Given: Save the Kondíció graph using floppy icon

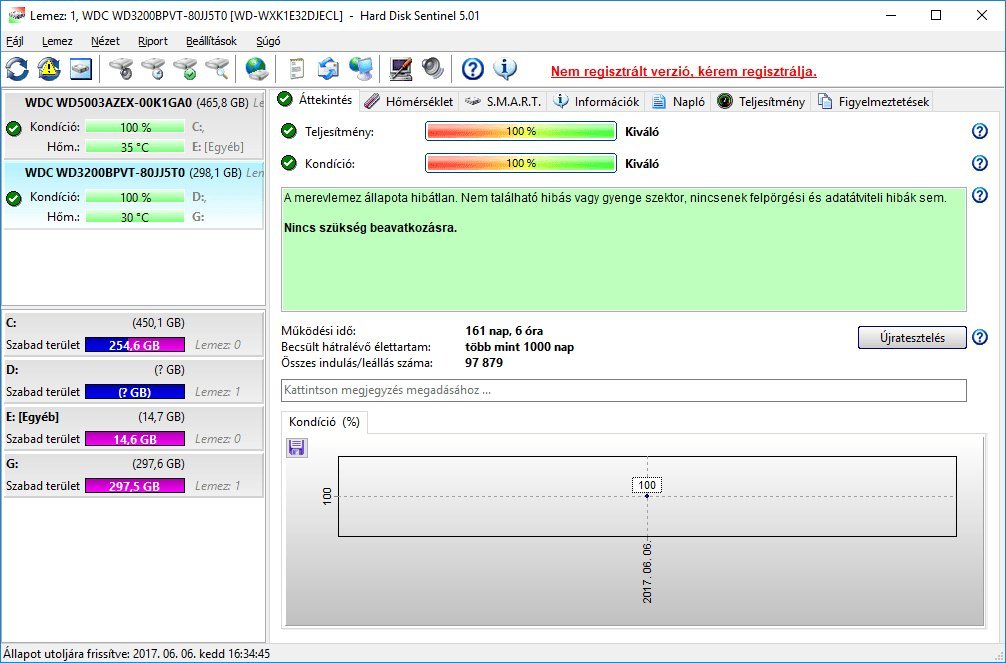Looking at the screenshot, I should (x=296, y=447).
